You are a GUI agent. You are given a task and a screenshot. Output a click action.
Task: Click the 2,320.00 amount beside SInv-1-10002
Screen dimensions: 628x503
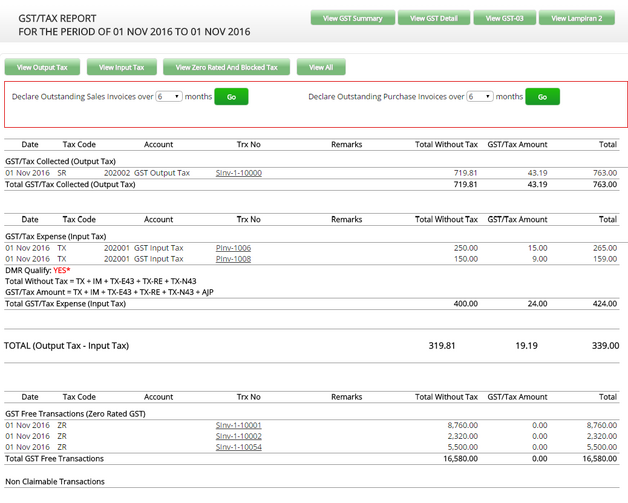(463, 436)
